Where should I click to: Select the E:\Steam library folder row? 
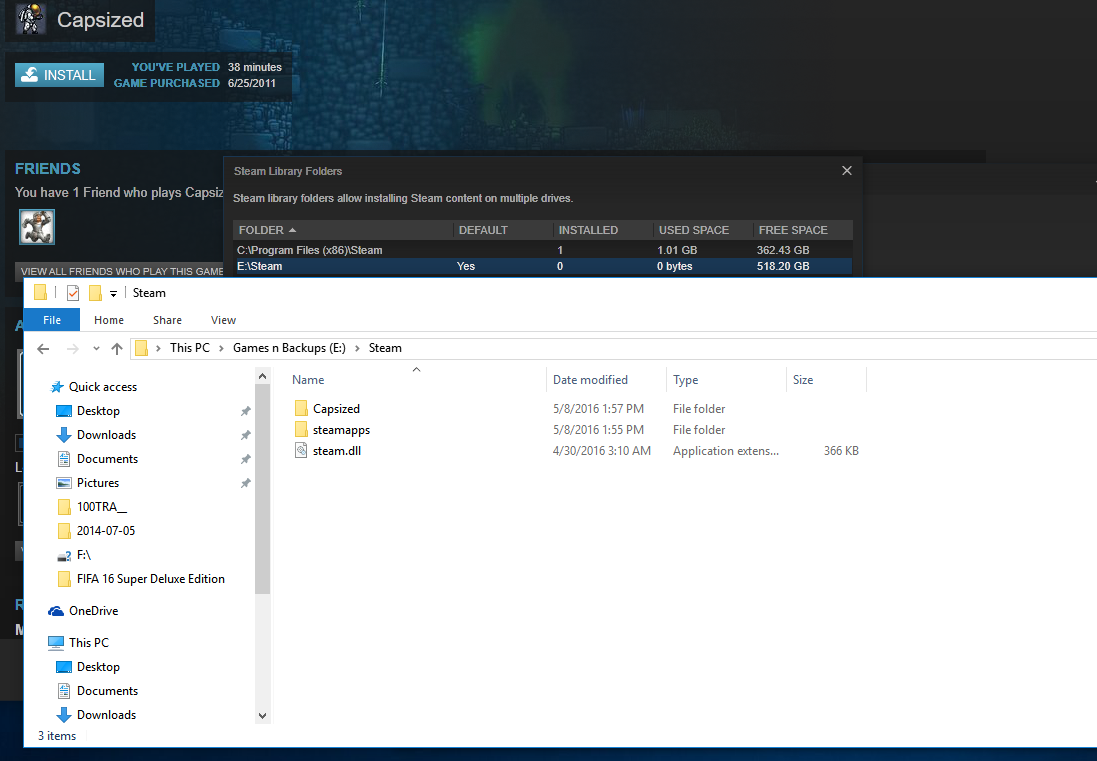click(x=543, y=266)
